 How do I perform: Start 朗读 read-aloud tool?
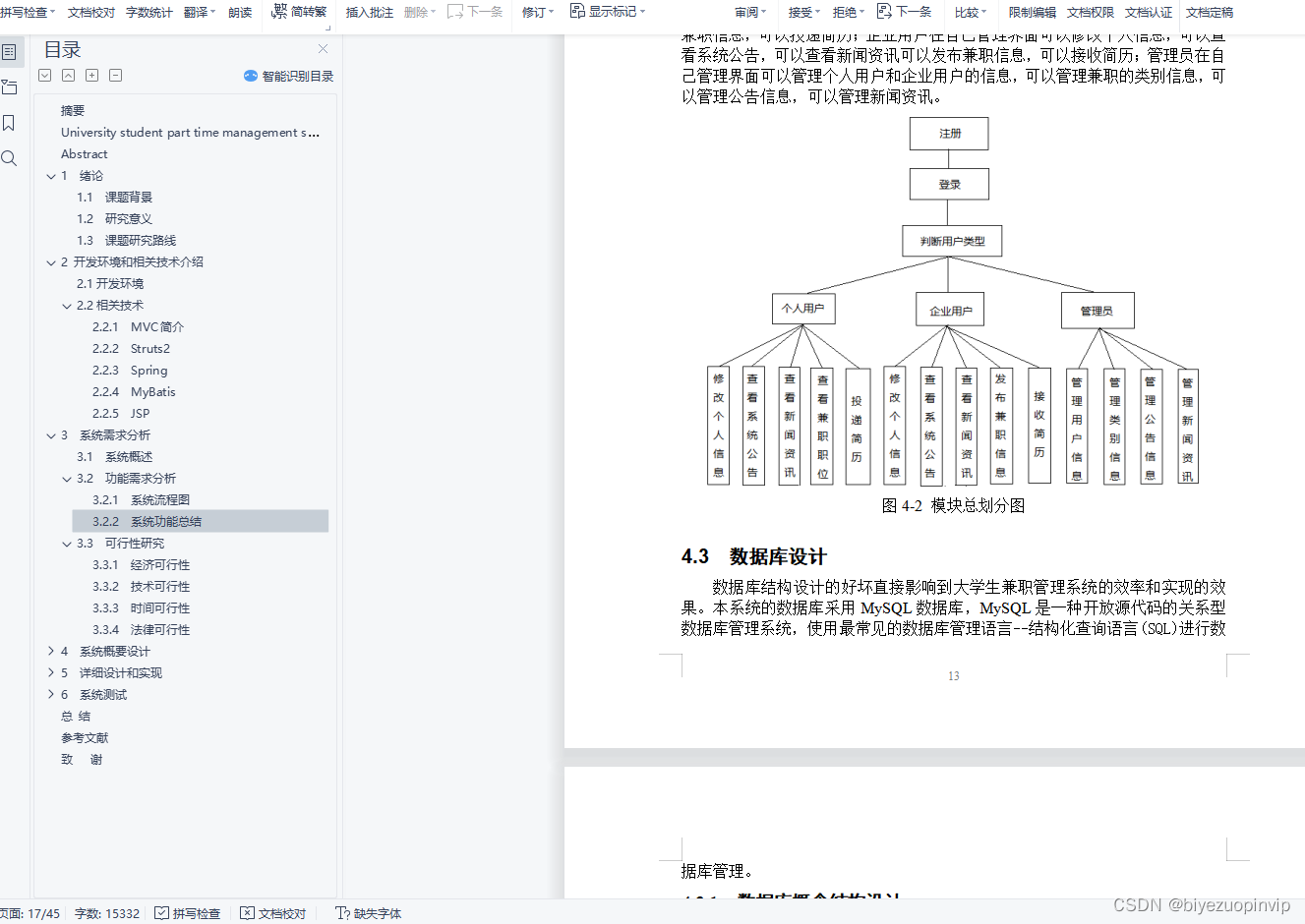click(239, 12)
